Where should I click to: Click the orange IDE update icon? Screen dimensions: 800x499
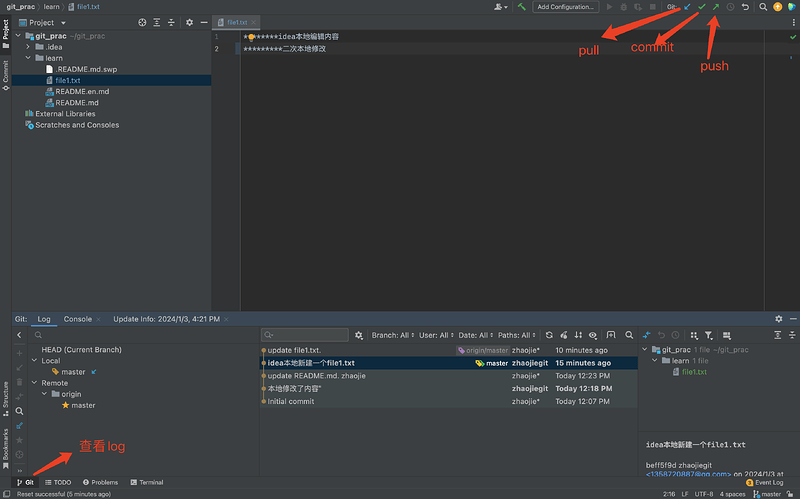[778, 7]
